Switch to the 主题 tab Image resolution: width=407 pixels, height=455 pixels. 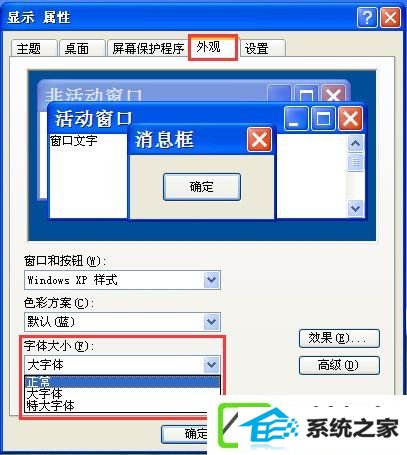tap(34, 48)
